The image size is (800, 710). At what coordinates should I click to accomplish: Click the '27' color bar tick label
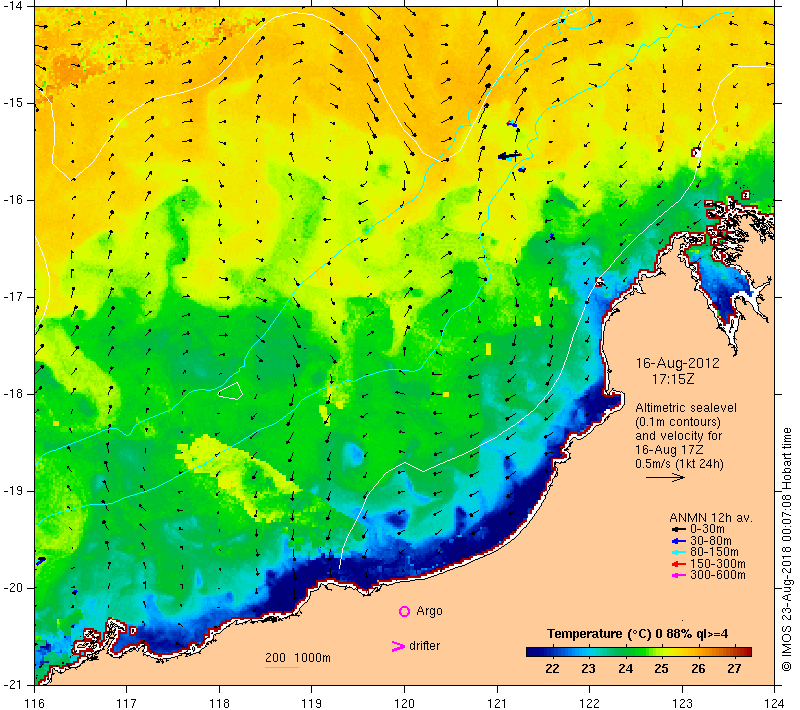coord(734,669)
